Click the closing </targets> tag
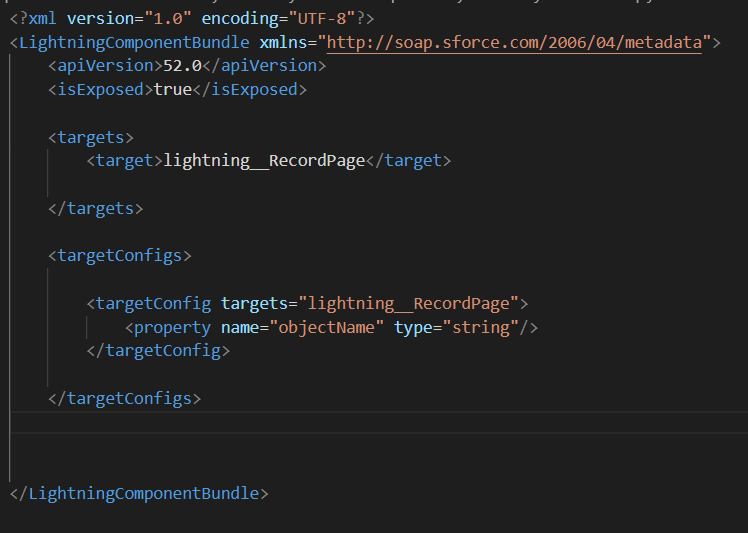 click(x=95, y=209)
